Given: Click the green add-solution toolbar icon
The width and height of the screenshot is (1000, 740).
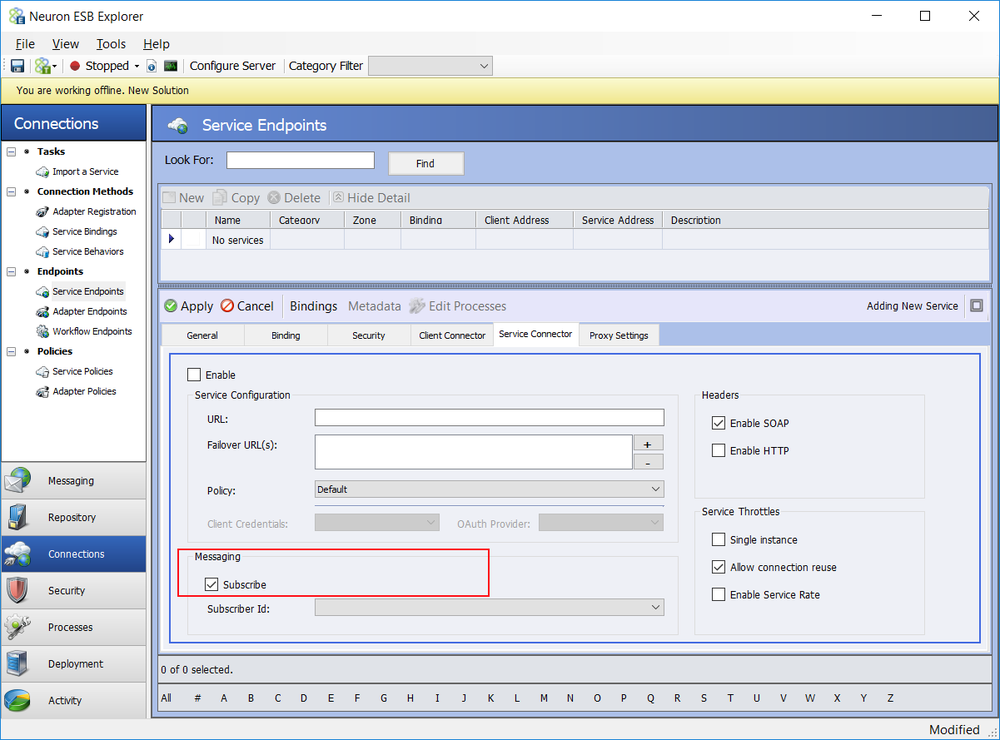Looking at the screenshot, I should click(x=45, y=66).
